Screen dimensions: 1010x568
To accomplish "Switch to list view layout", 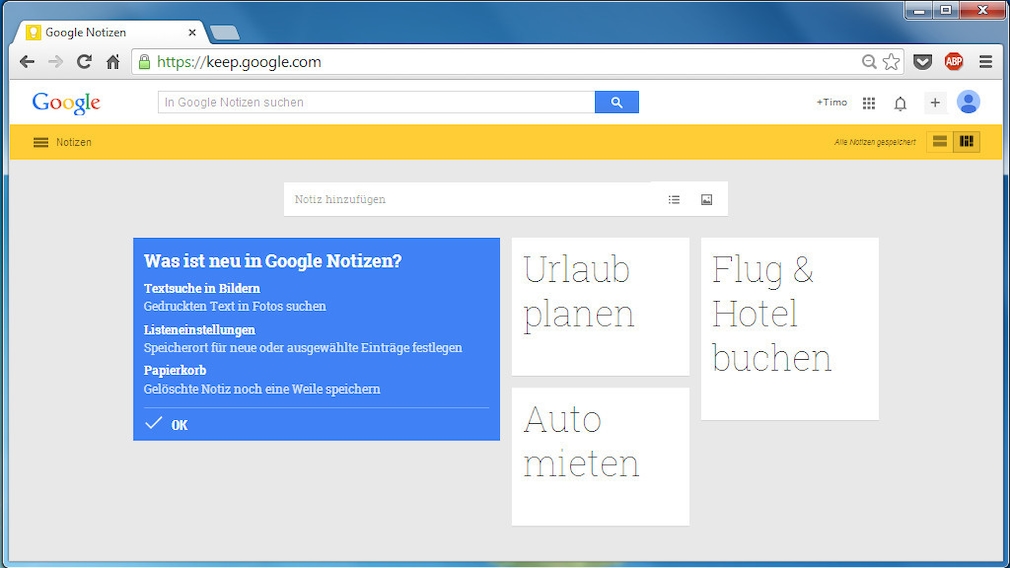I will click(940, 142).
